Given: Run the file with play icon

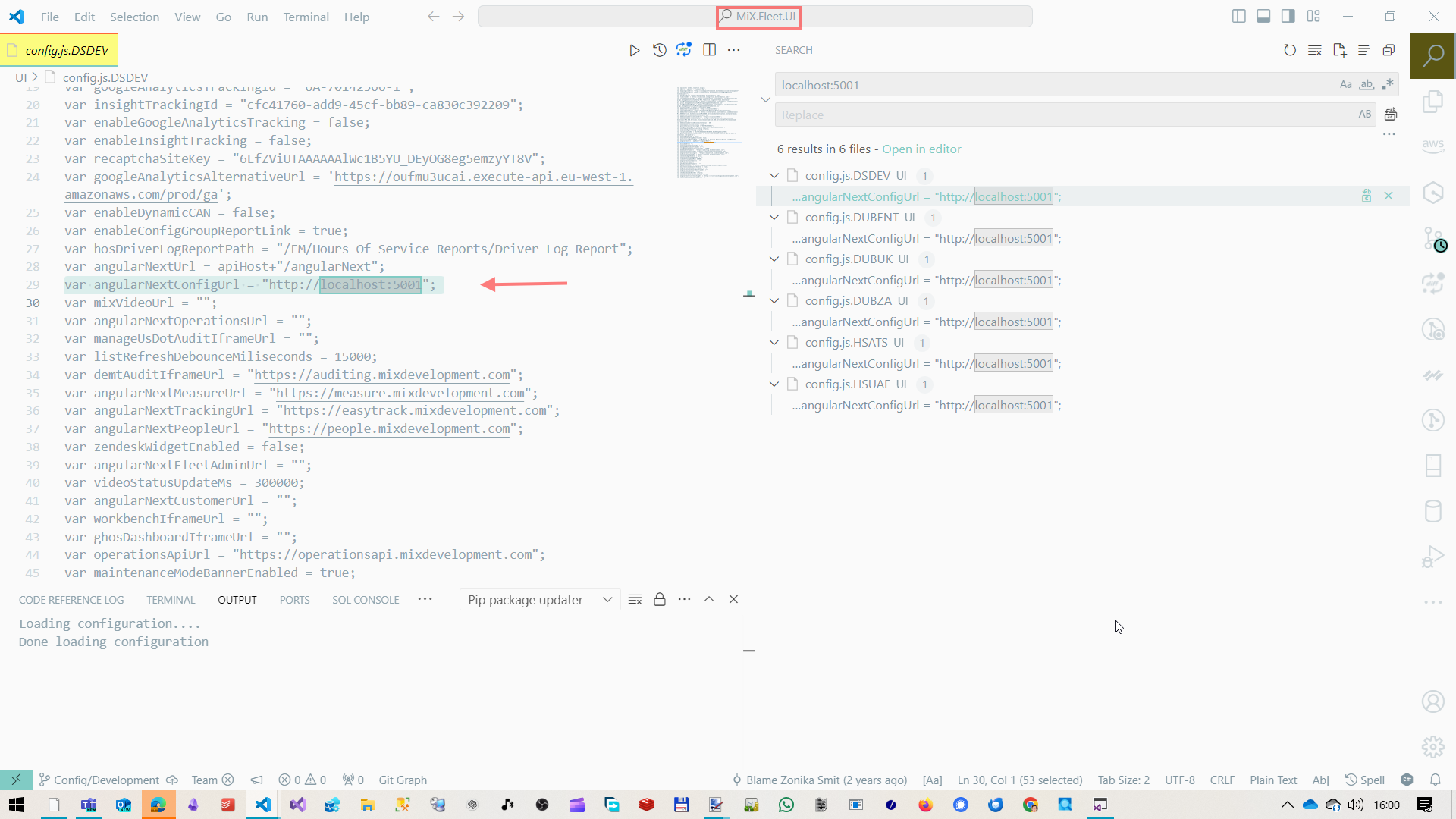Looking at the screenshot, I should (634, 50).
